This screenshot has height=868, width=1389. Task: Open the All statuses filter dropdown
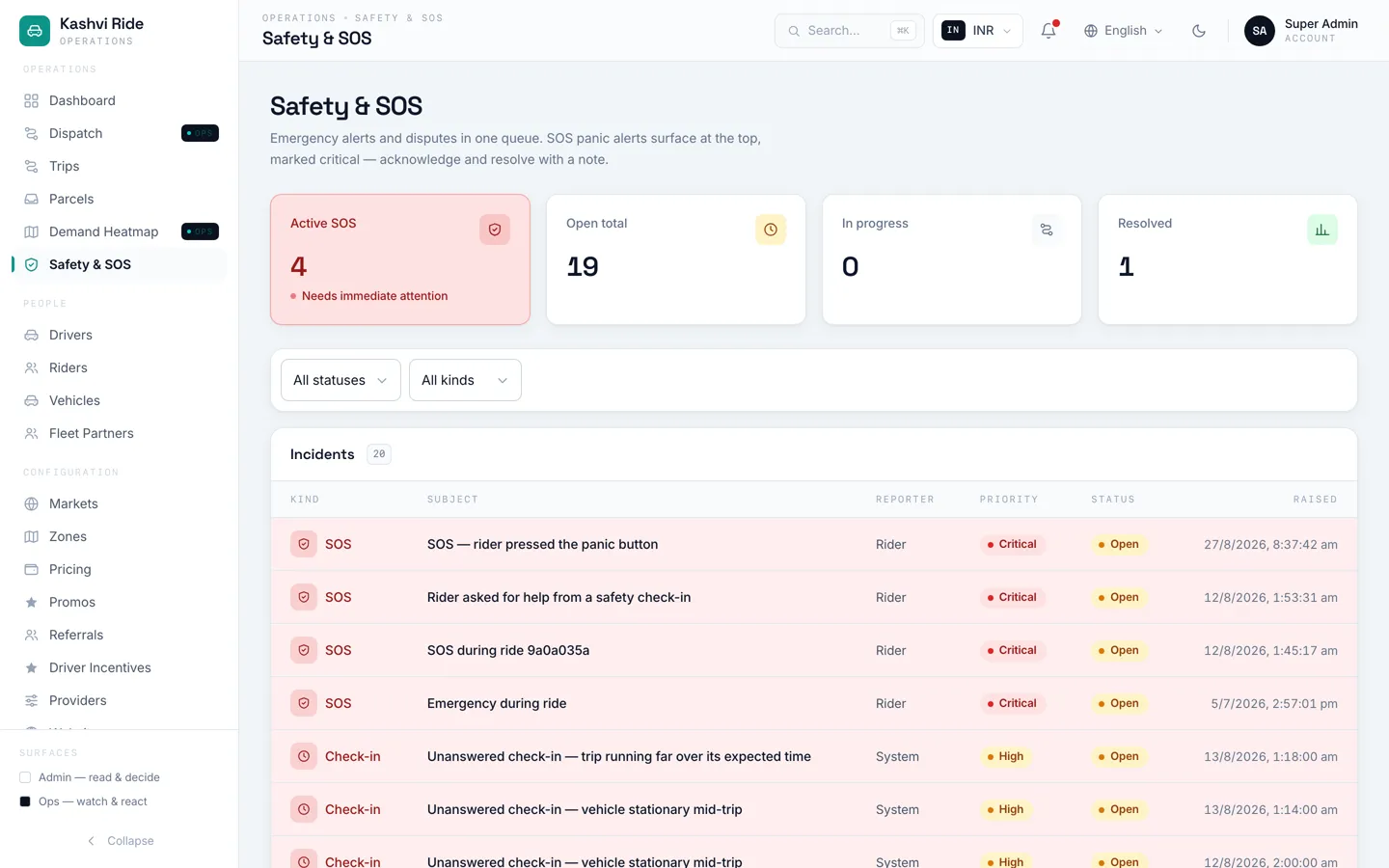(x=340, y=380)
